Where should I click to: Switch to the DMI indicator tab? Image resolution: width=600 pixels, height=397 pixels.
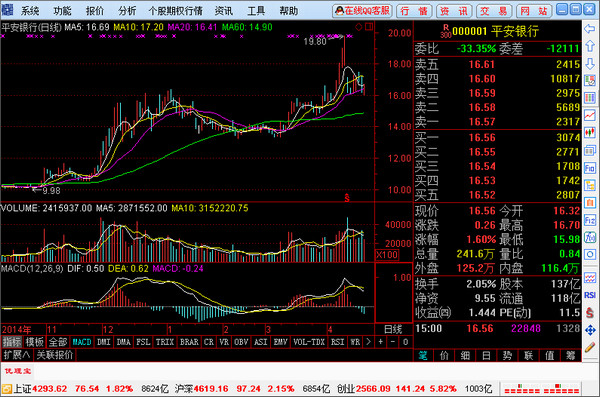tap(104, 342)
